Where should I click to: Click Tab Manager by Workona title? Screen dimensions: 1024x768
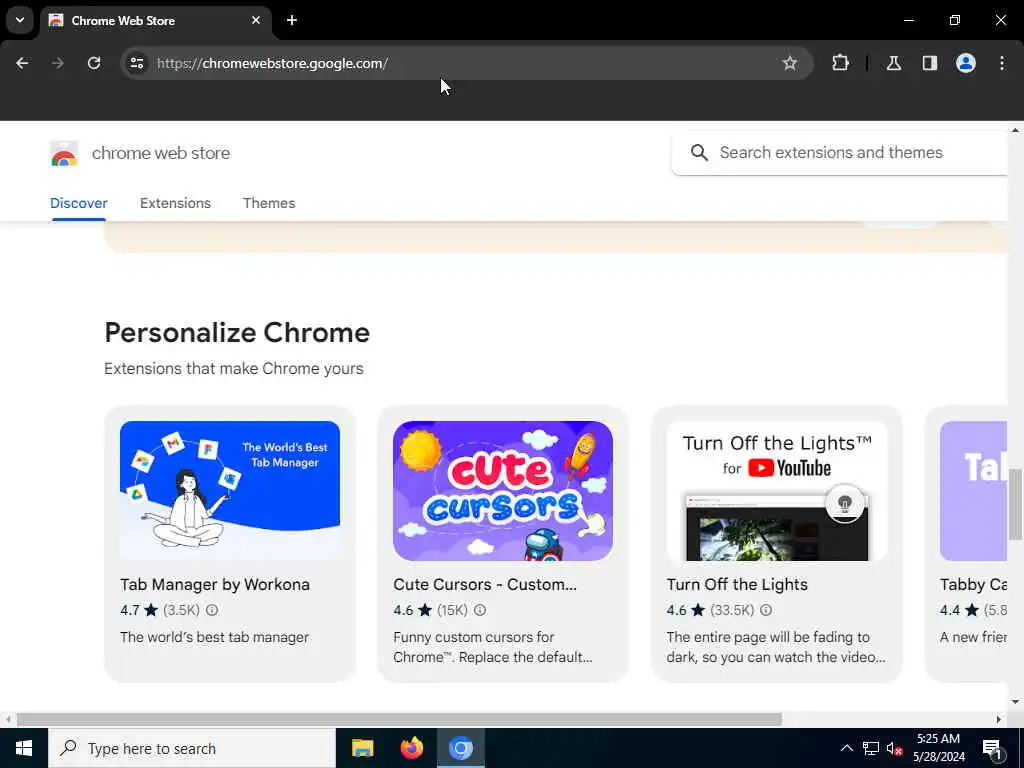click(215, 584)
